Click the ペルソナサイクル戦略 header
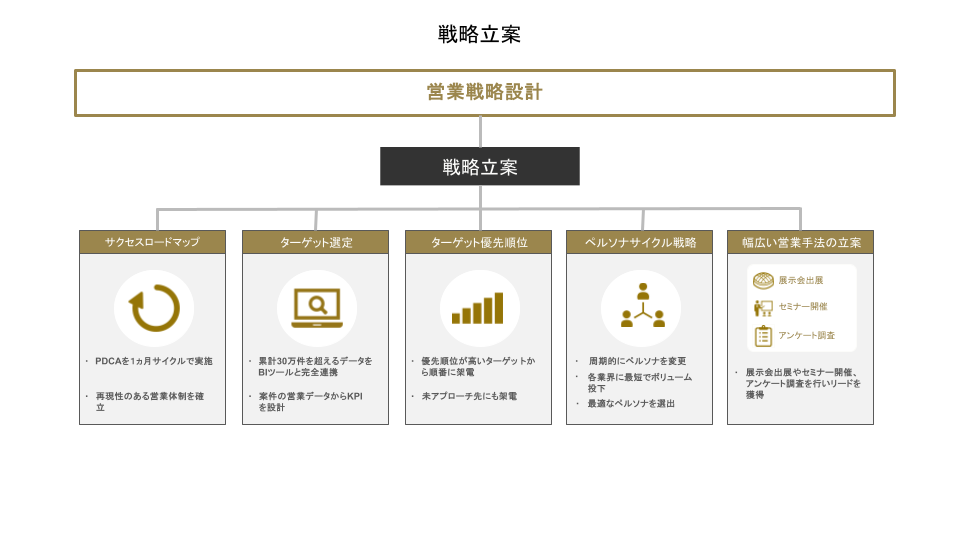Viewport: 960px width, 540px height. pos(640,242)
